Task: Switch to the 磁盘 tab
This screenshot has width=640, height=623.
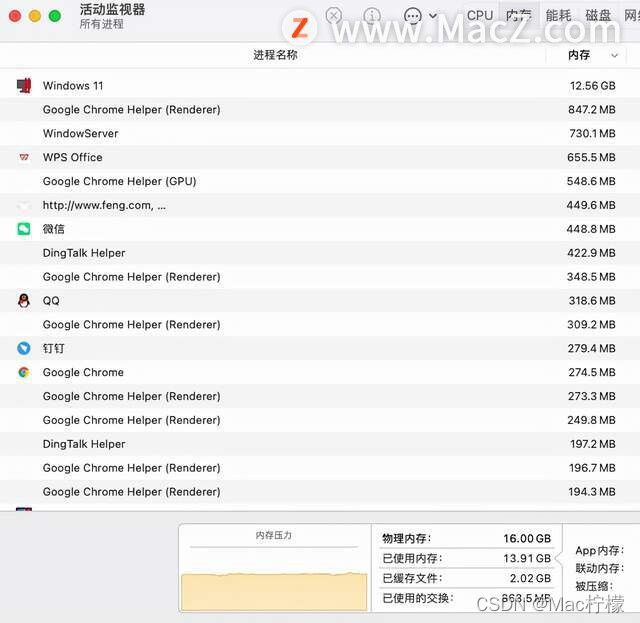Action: pyautogui.click(x=598, y=16)
